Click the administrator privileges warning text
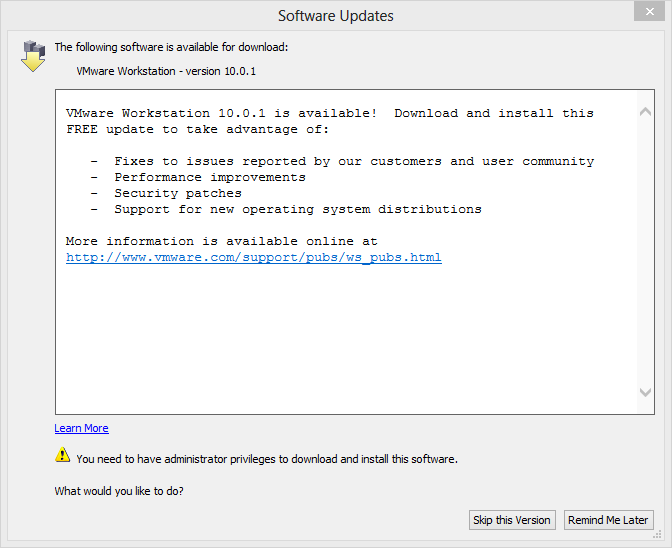The image size is (672, 548). click(266, 459)
